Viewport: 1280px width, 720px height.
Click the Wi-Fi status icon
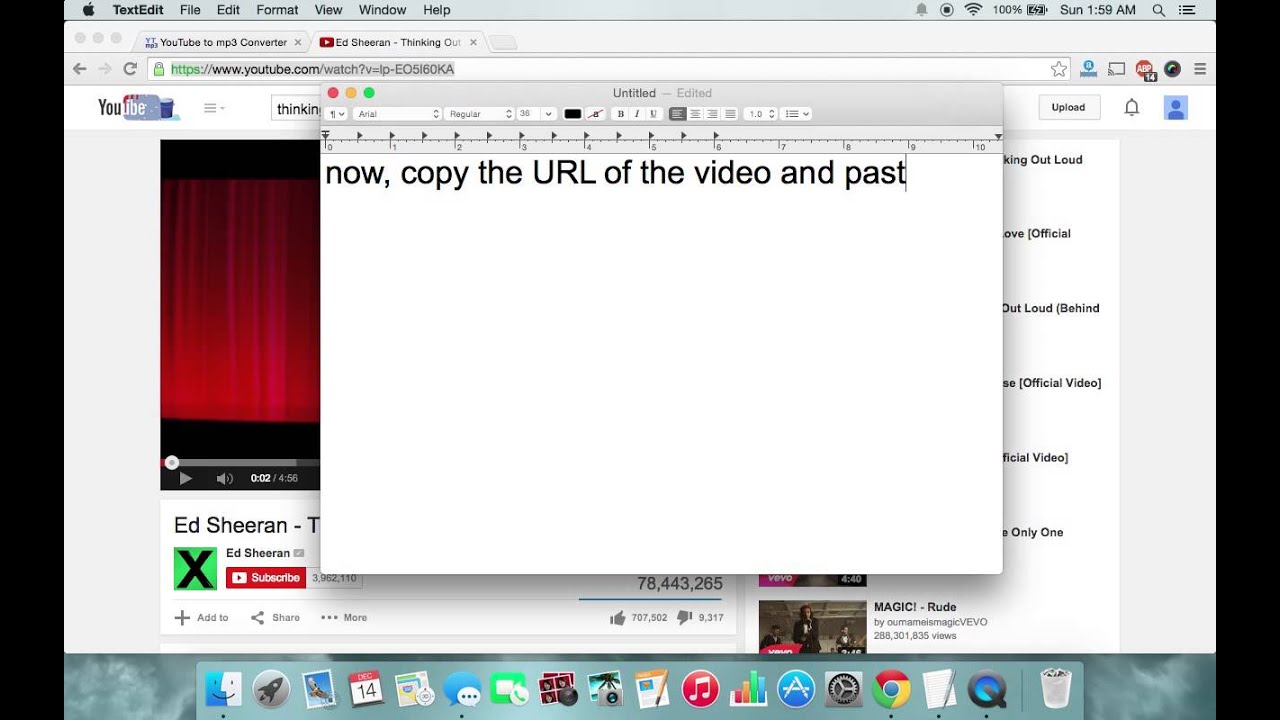click(973, 10)
